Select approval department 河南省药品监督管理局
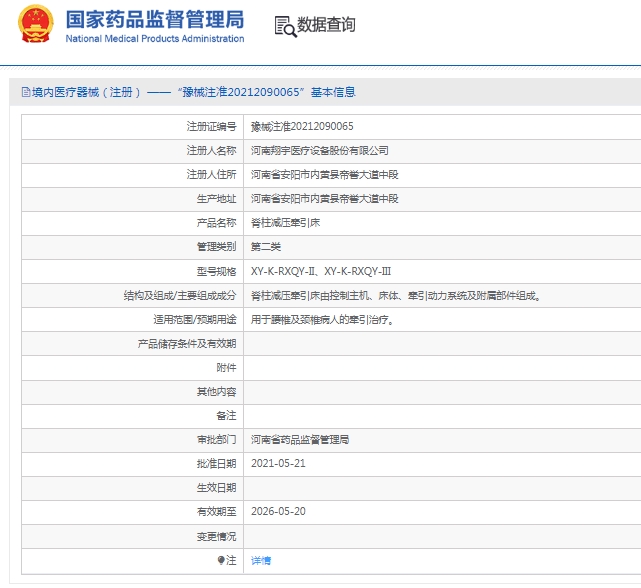Image resolution: width=641 pixels, height=588 pixels. [300, 440]
